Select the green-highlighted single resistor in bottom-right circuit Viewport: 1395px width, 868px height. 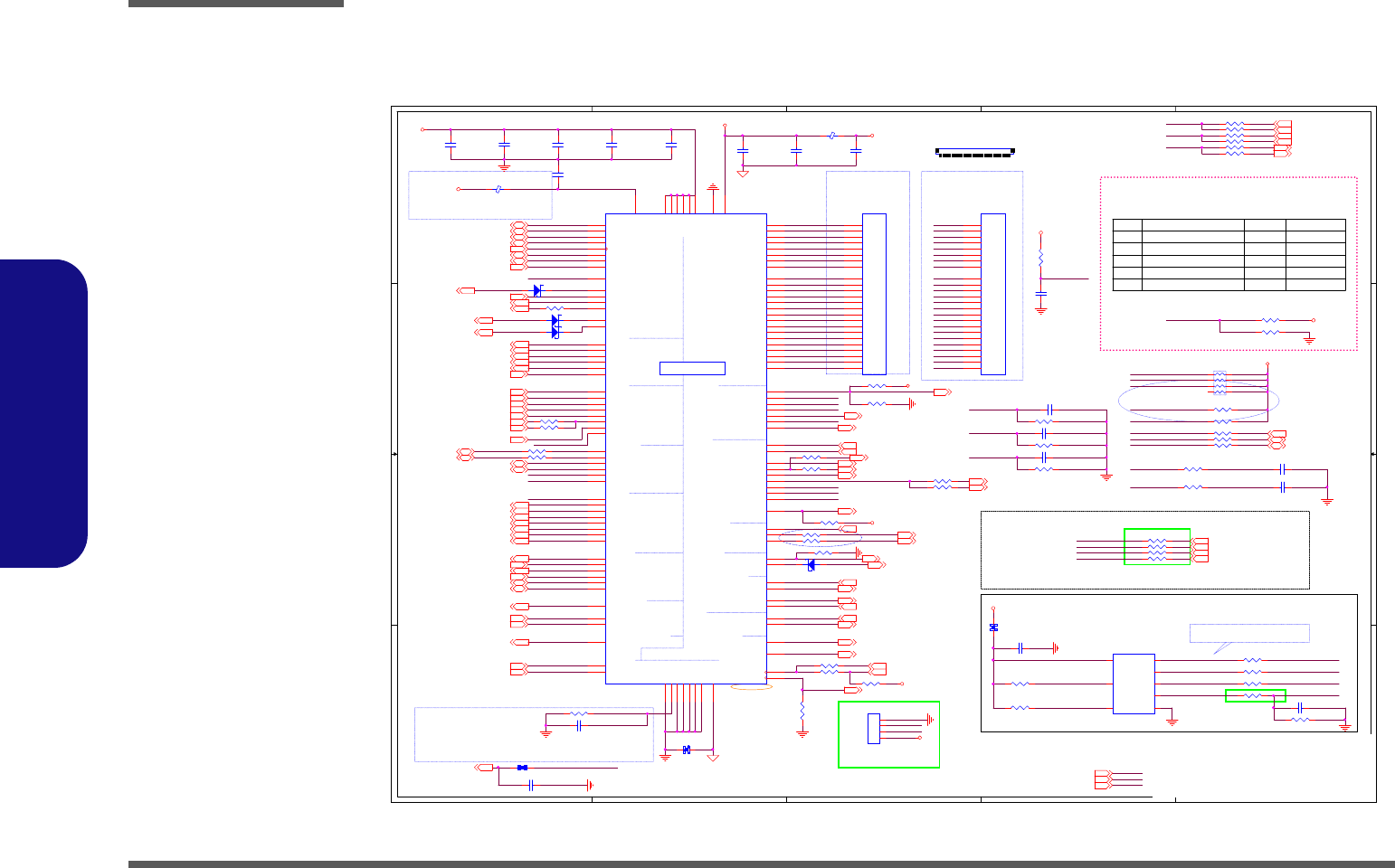coord(1255,695)
